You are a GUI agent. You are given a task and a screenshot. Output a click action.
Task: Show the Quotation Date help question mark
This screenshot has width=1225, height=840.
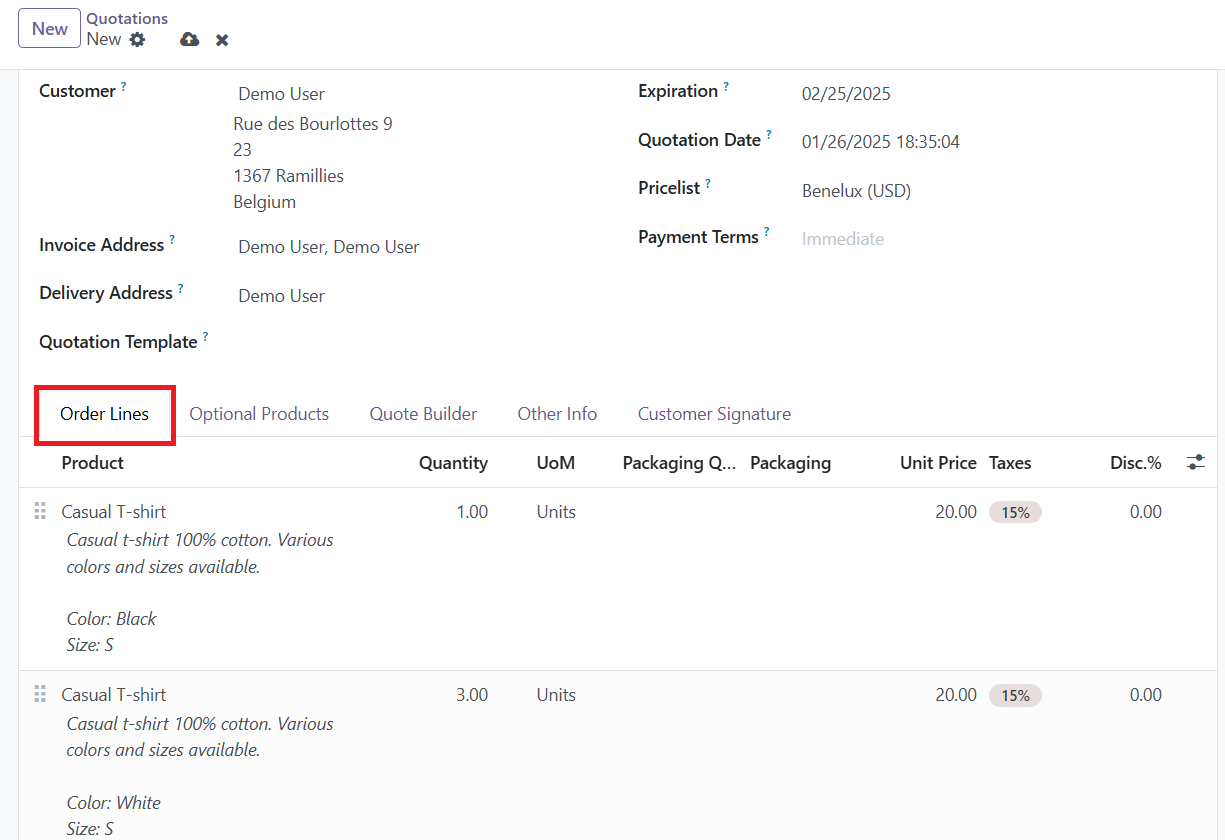(x=769, y=136)
